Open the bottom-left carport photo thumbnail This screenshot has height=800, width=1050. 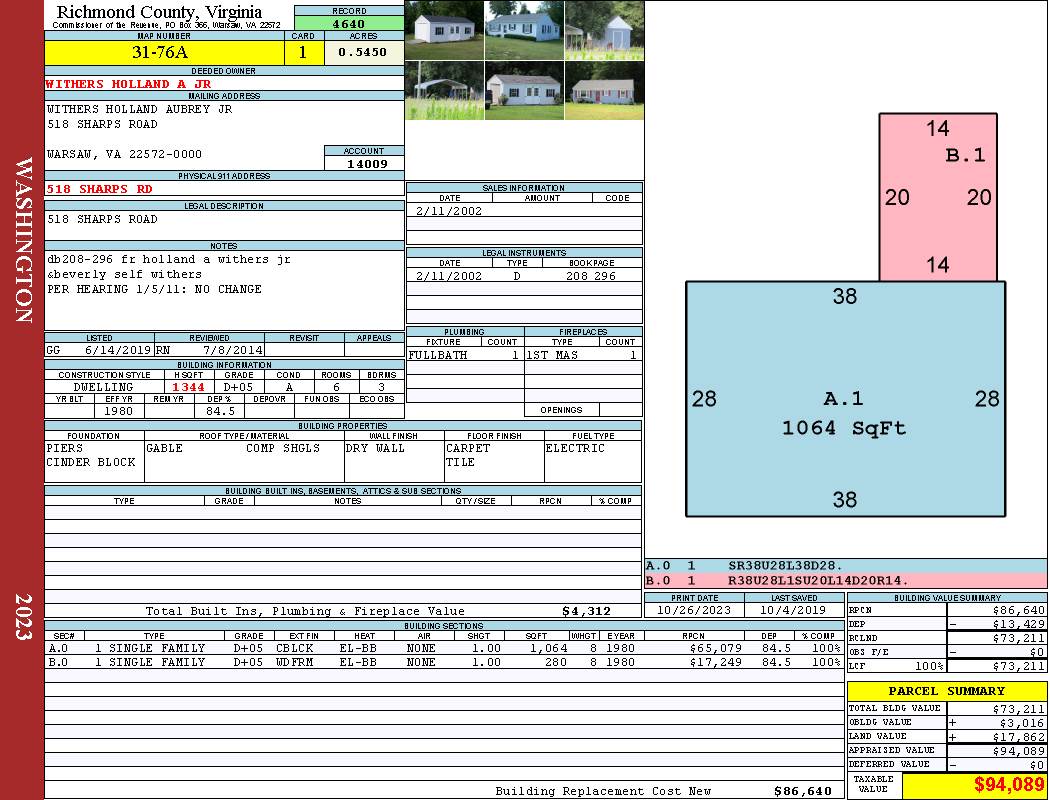click(x=445, y=90)
